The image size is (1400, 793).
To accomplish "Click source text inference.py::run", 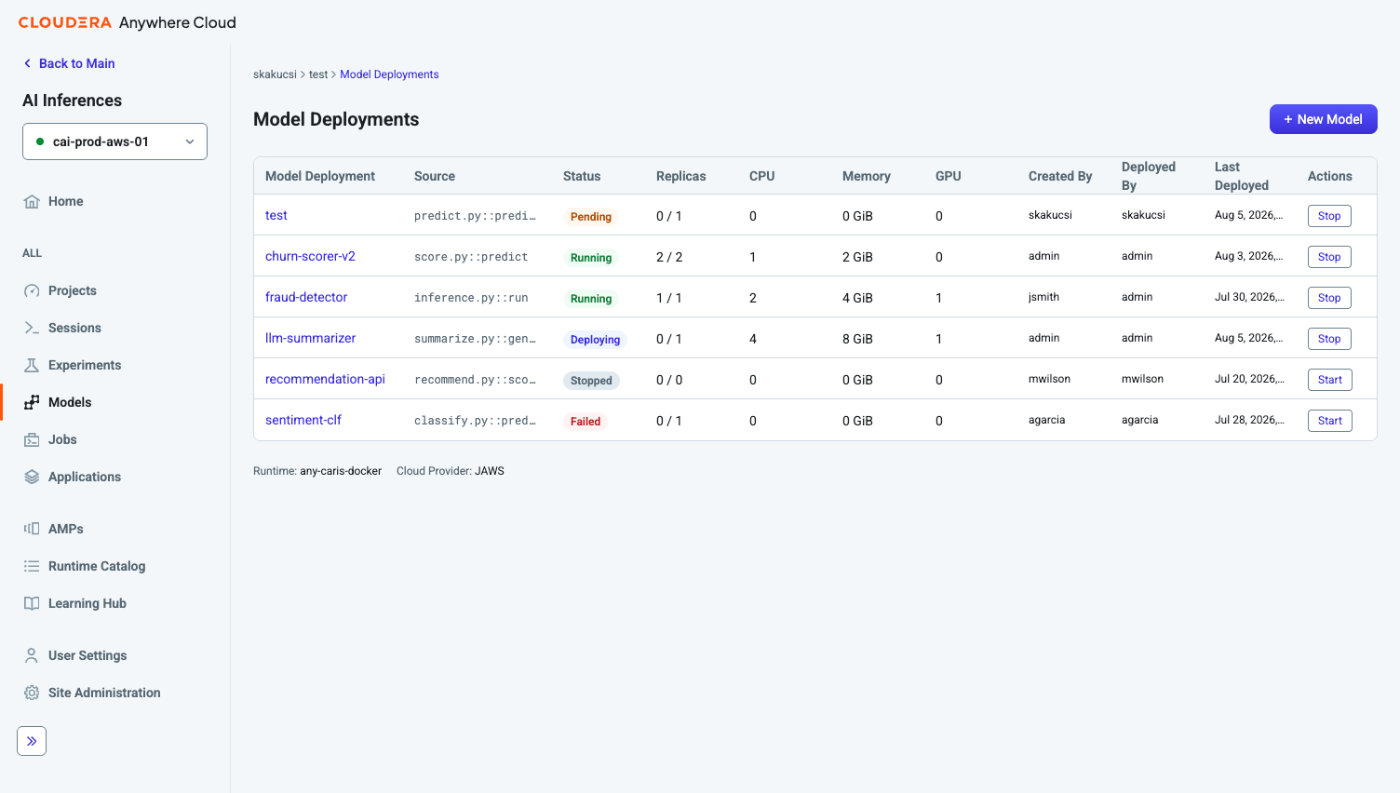I will click(x=471, y=298).
